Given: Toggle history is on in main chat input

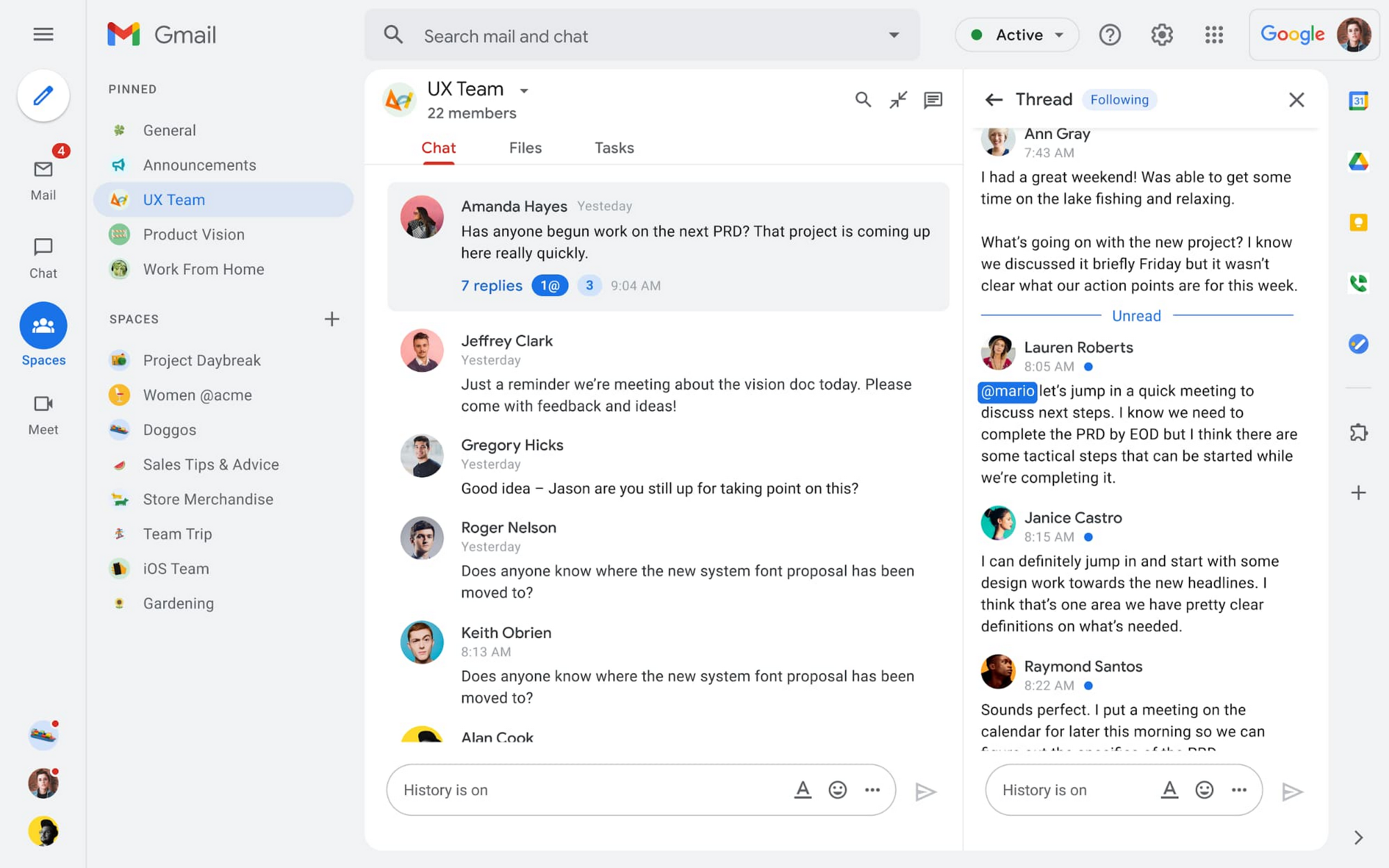Looking at the screenshot, I should tap(446, 790).
